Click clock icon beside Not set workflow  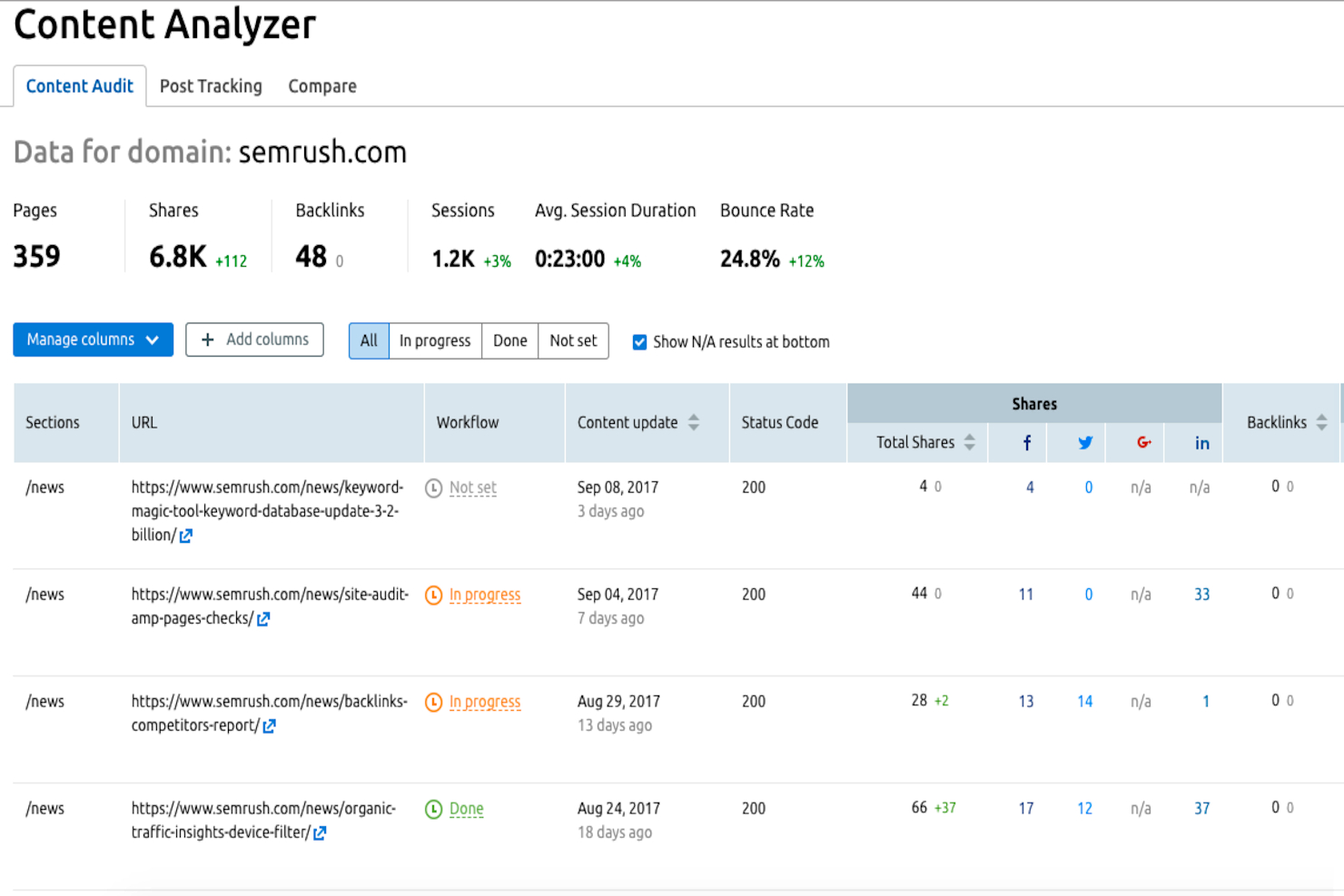(434, 488)
